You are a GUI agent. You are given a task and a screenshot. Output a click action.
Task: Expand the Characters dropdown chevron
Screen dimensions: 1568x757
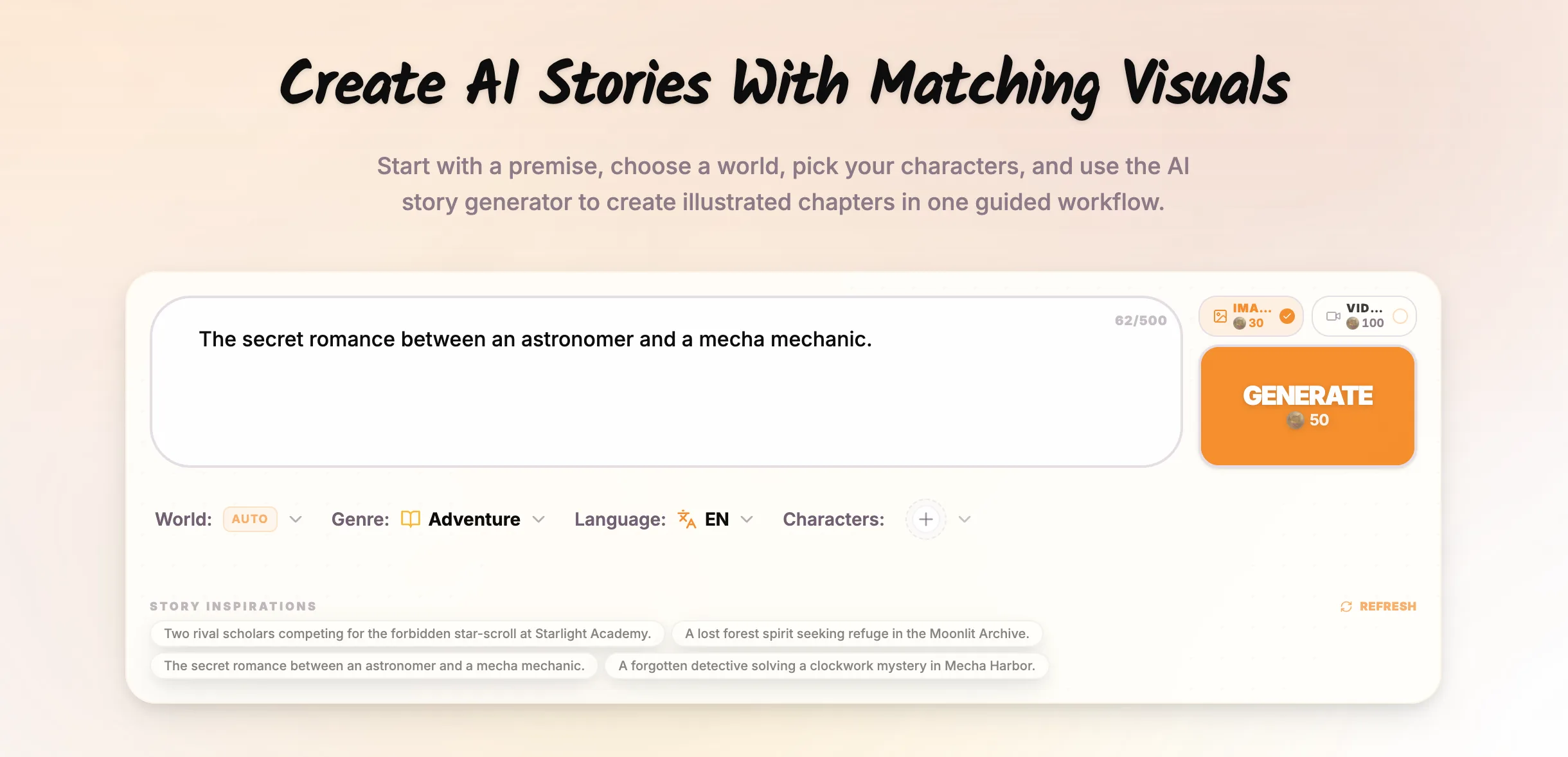[x=964, y=519]
